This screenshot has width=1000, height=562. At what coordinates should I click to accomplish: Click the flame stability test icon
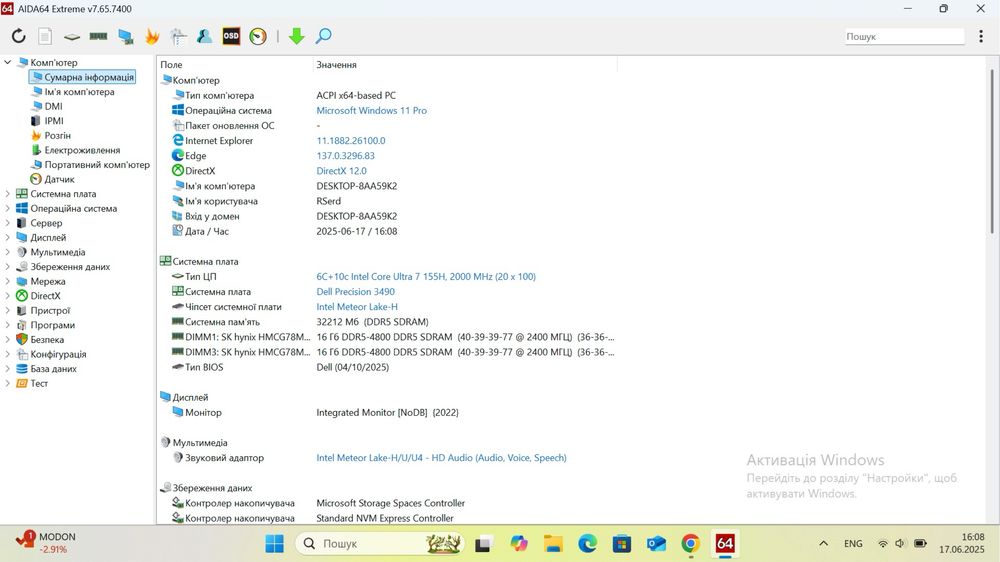coord(152,36)
